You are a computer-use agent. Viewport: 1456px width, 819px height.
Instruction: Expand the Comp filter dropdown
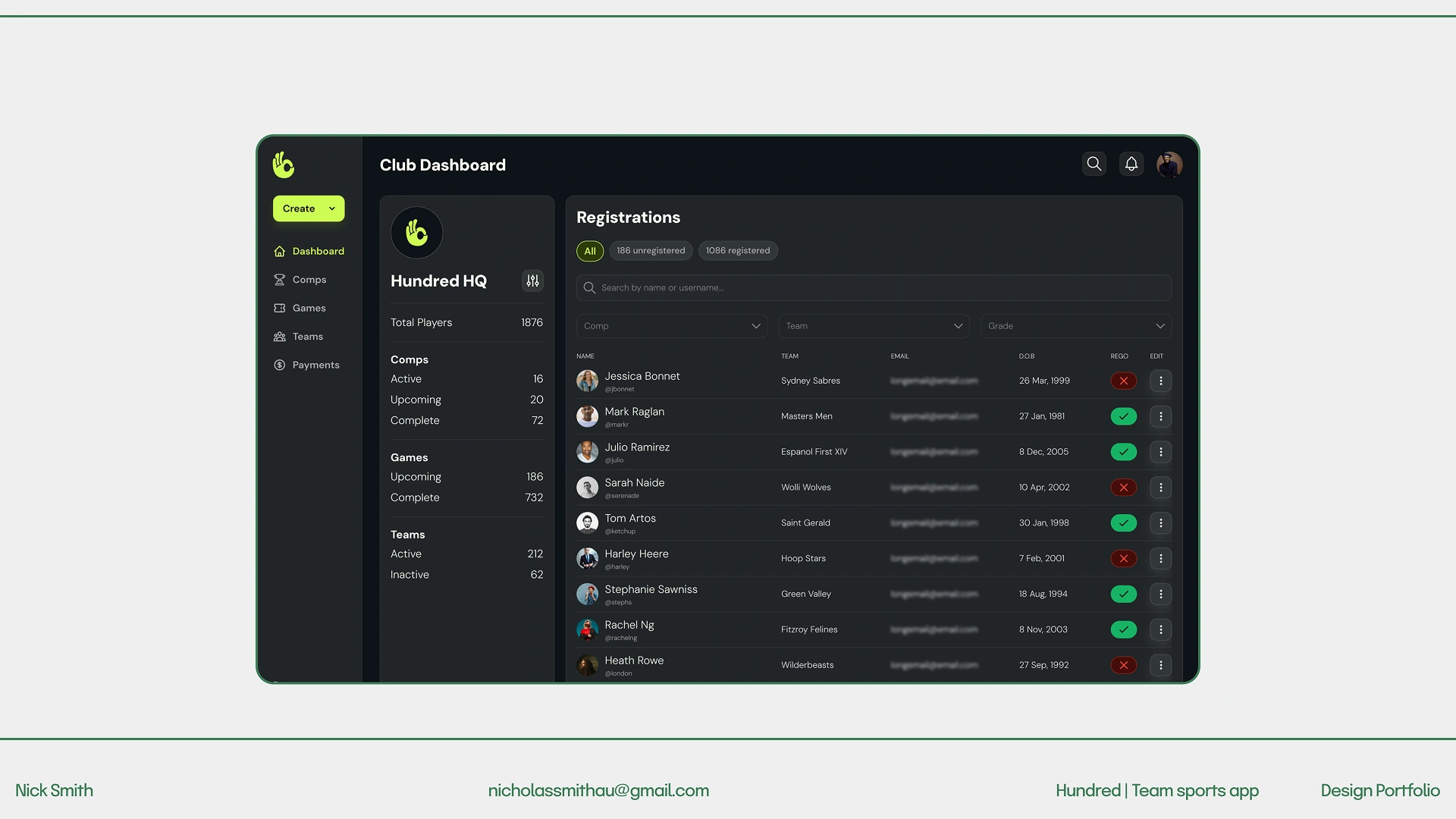pyautogui.click(x=671, y=326)
